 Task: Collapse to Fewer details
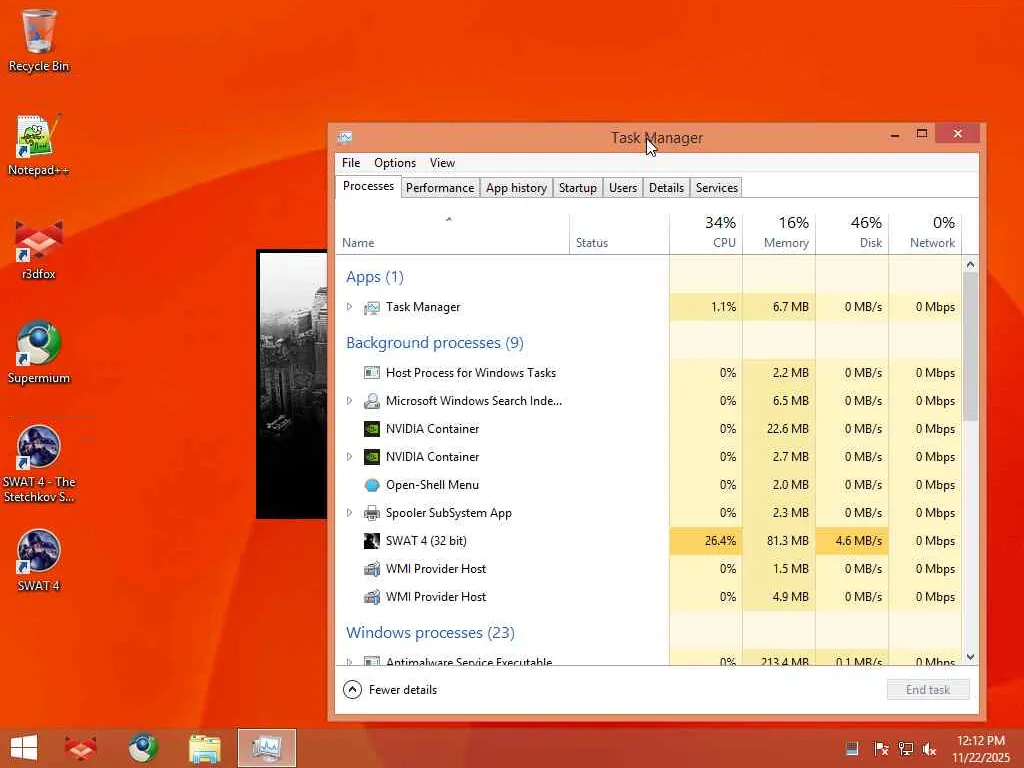pos(390,690)
